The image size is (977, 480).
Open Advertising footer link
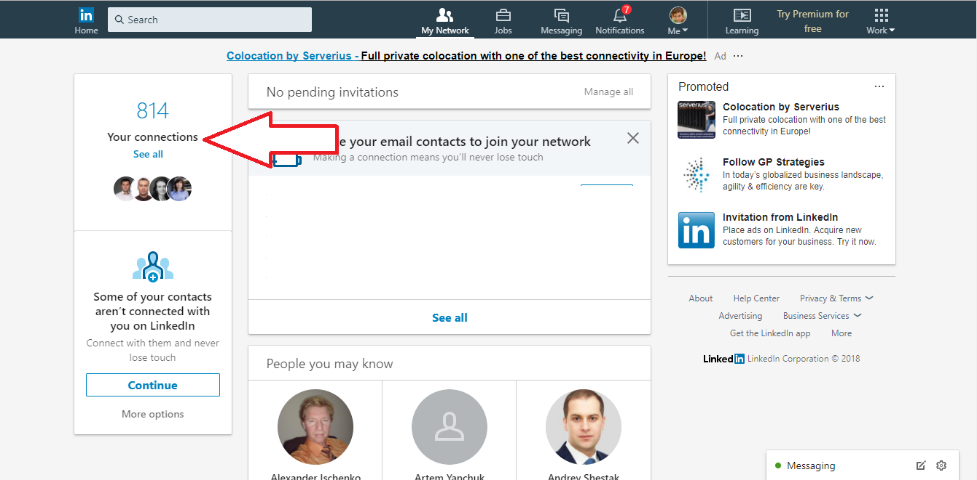(x=740, y=315)
